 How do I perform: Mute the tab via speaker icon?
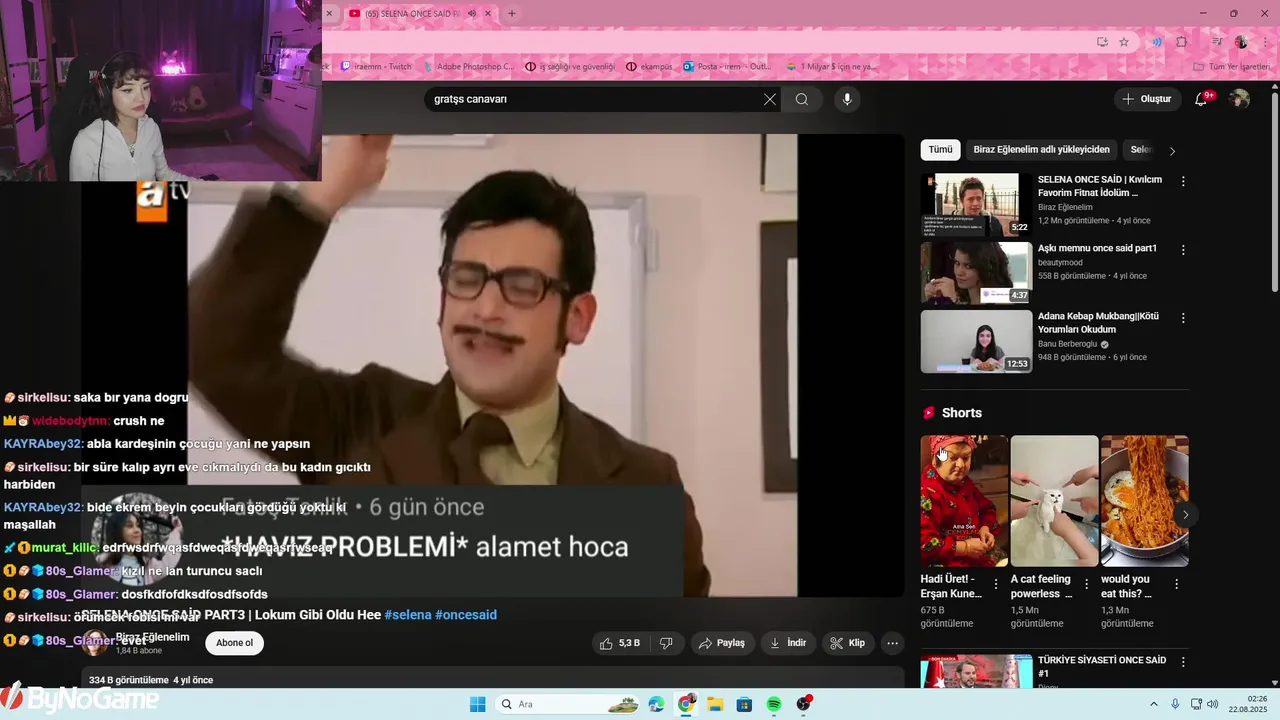coord(472,14)
